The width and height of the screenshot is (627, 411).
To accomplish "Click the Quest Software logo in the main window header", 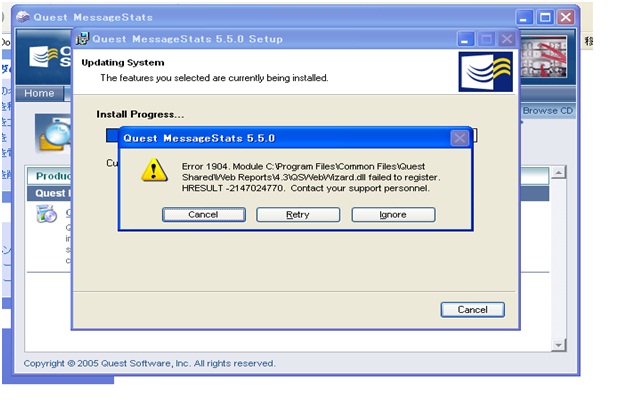I will click(50, 57).
